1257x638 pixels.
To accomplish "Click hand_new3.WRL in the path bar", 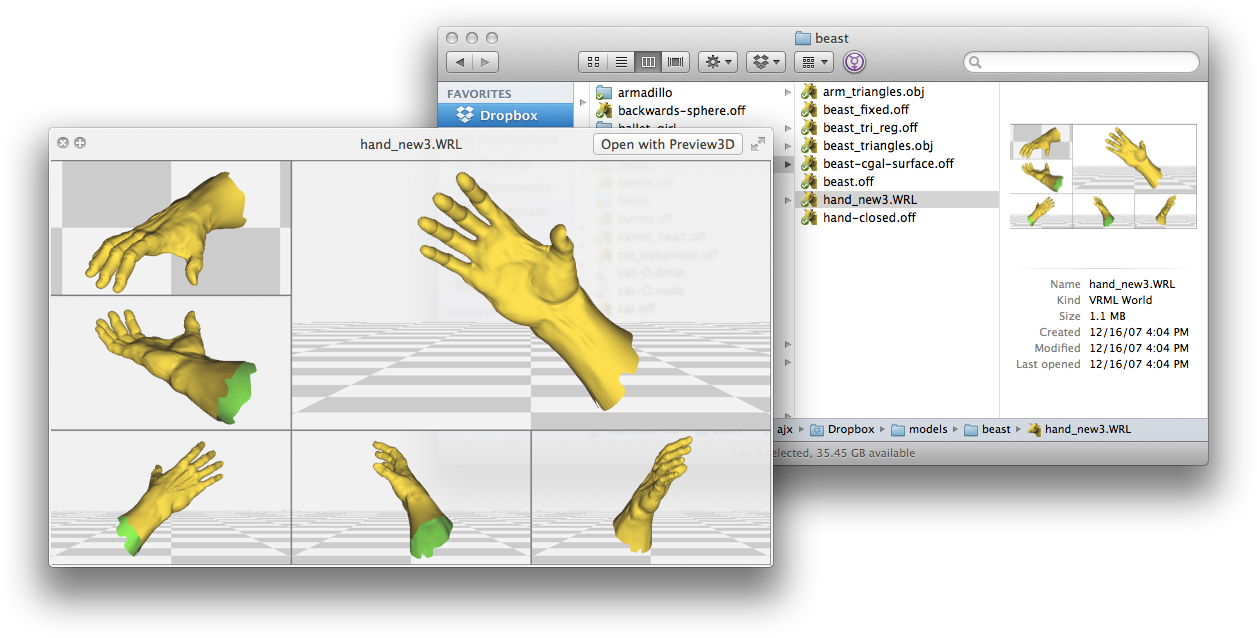I will click(x=1086, y=429).
